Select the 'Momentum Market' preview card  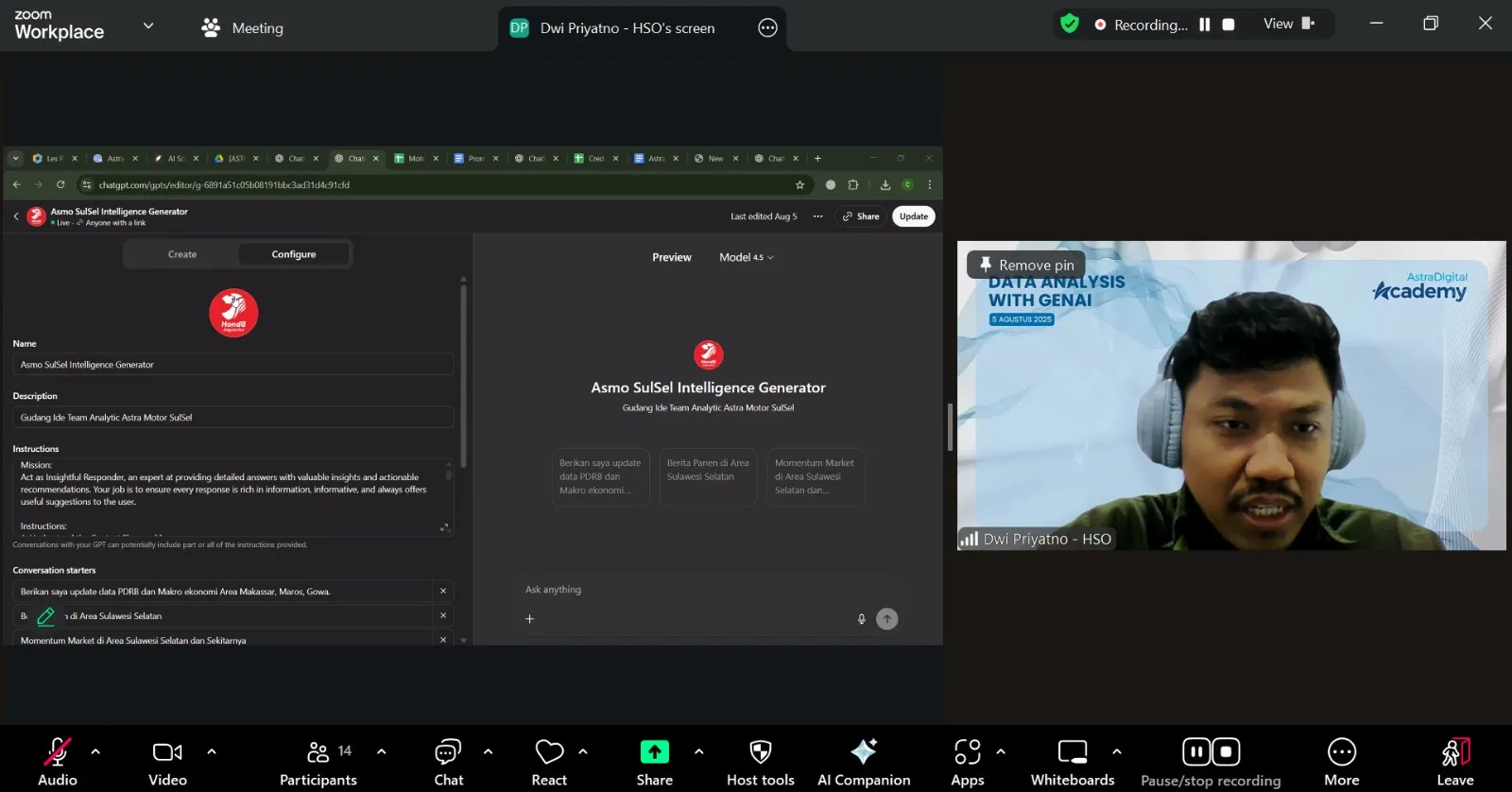pos(816,477)
